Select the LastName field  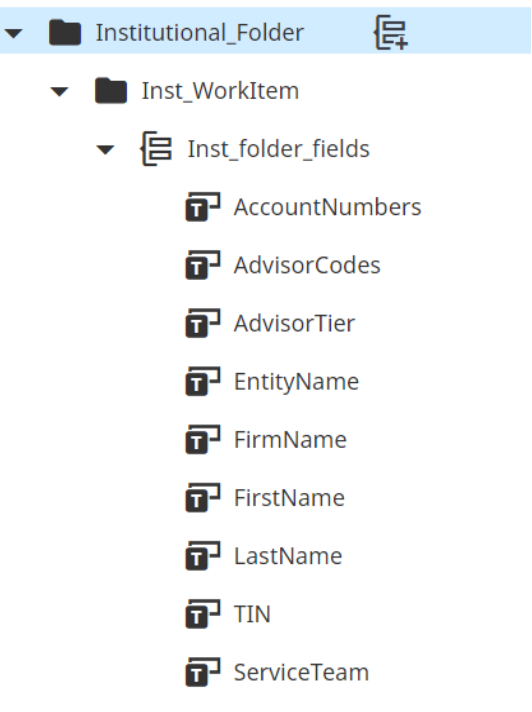point(288,556)
